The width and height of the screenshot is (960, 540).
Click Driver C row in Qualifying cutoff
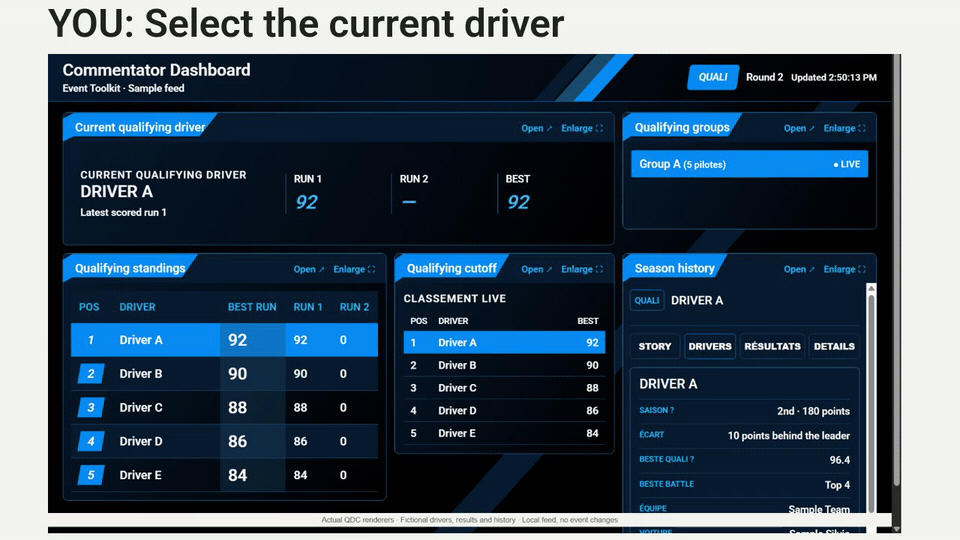click(x=504, y=388)
